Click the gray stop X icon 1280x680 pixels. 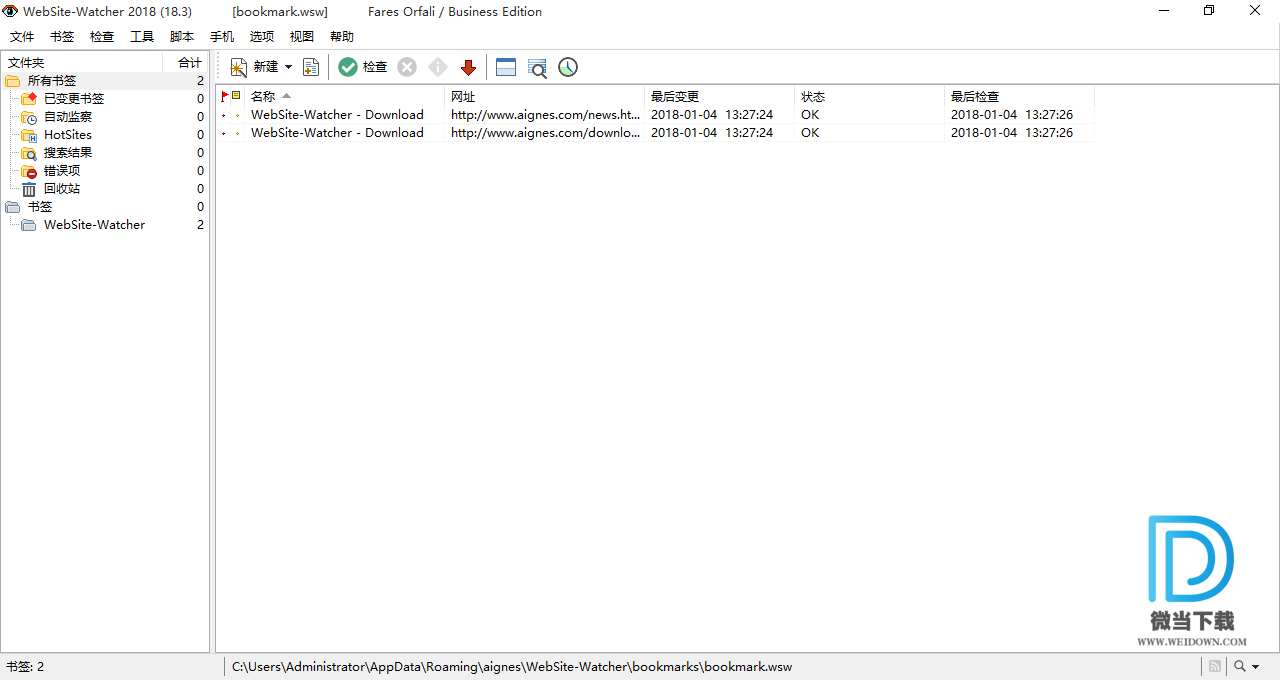(407, 67)
